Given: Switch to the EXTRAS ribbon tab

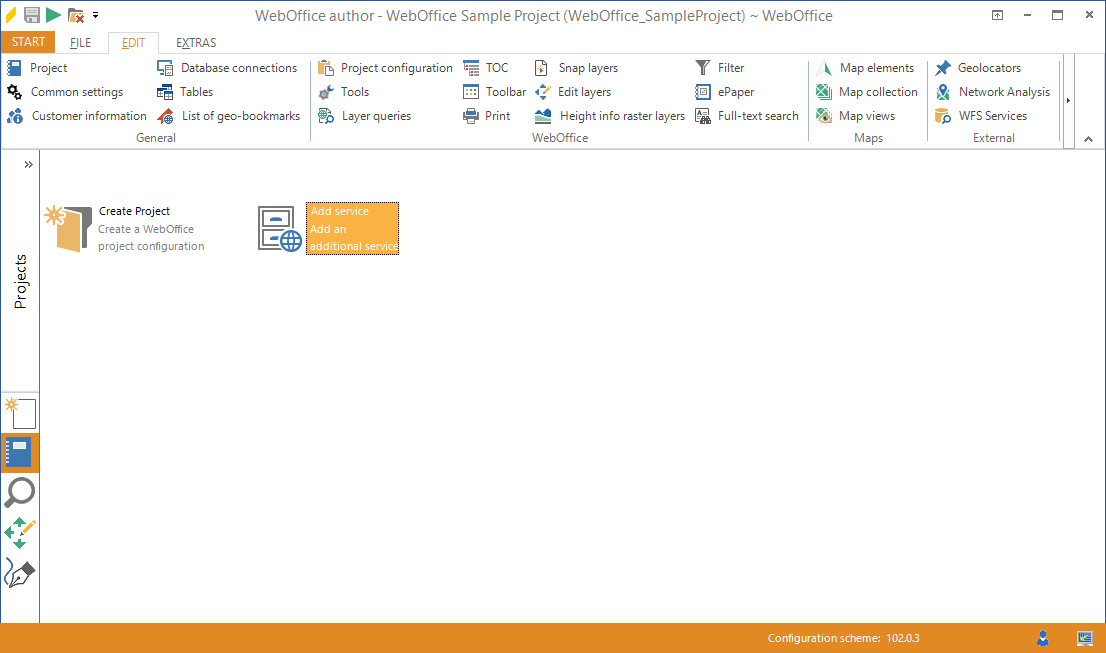Looking at the screenshot, I should tap(196, 43).
